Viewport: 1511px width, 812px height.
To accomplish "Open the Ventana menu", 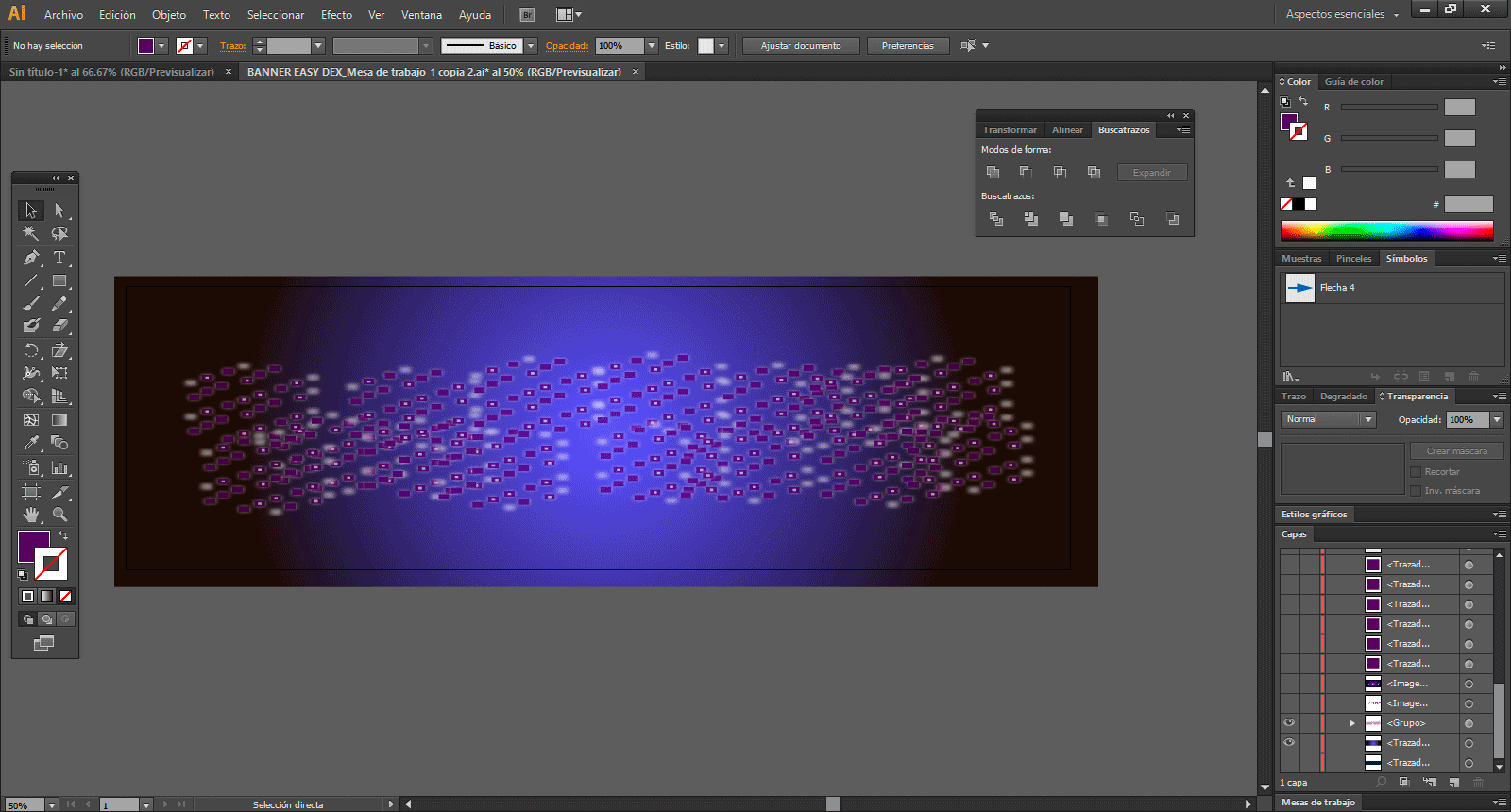I will pyautogui.click(x=421, y=14).
